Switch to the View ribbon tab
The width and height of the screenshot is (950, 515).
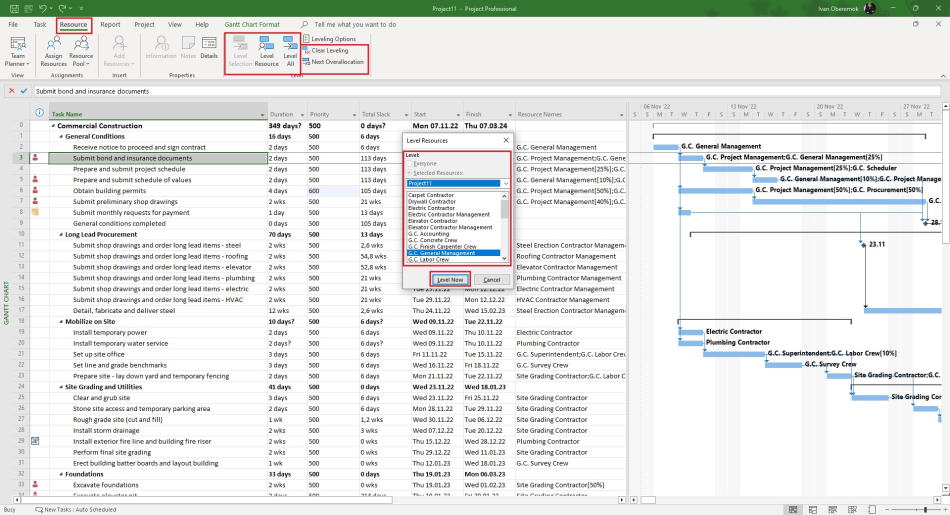click(174, 25)
